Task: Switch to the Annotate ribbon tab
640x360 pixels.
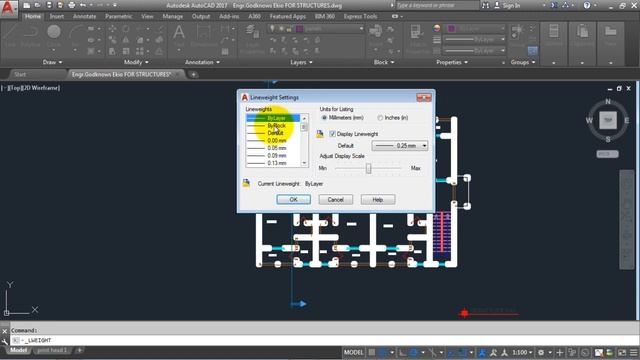Action: 84,16
